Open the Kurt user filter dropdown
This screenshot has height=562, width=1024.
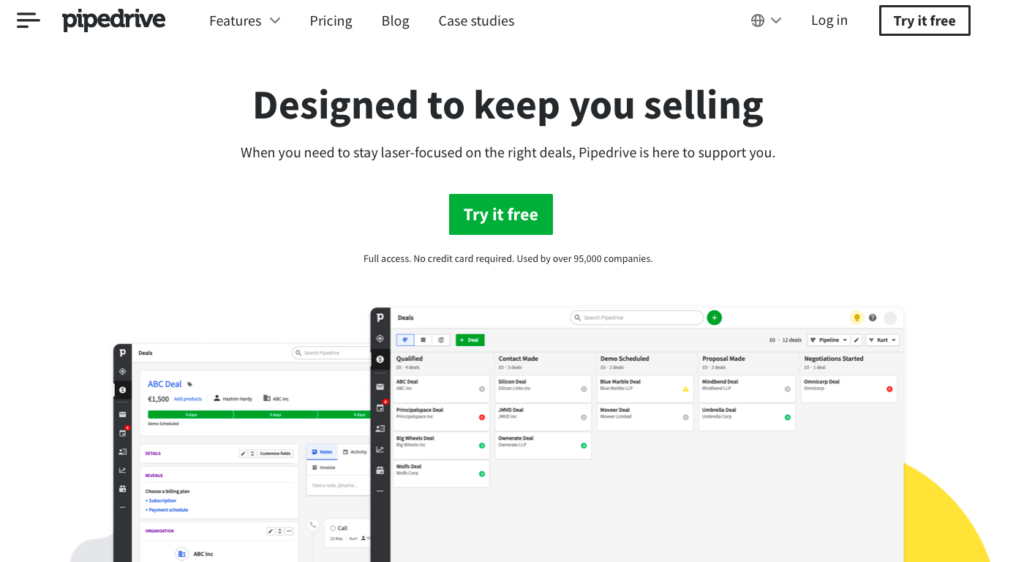click(x=883, y=340)
